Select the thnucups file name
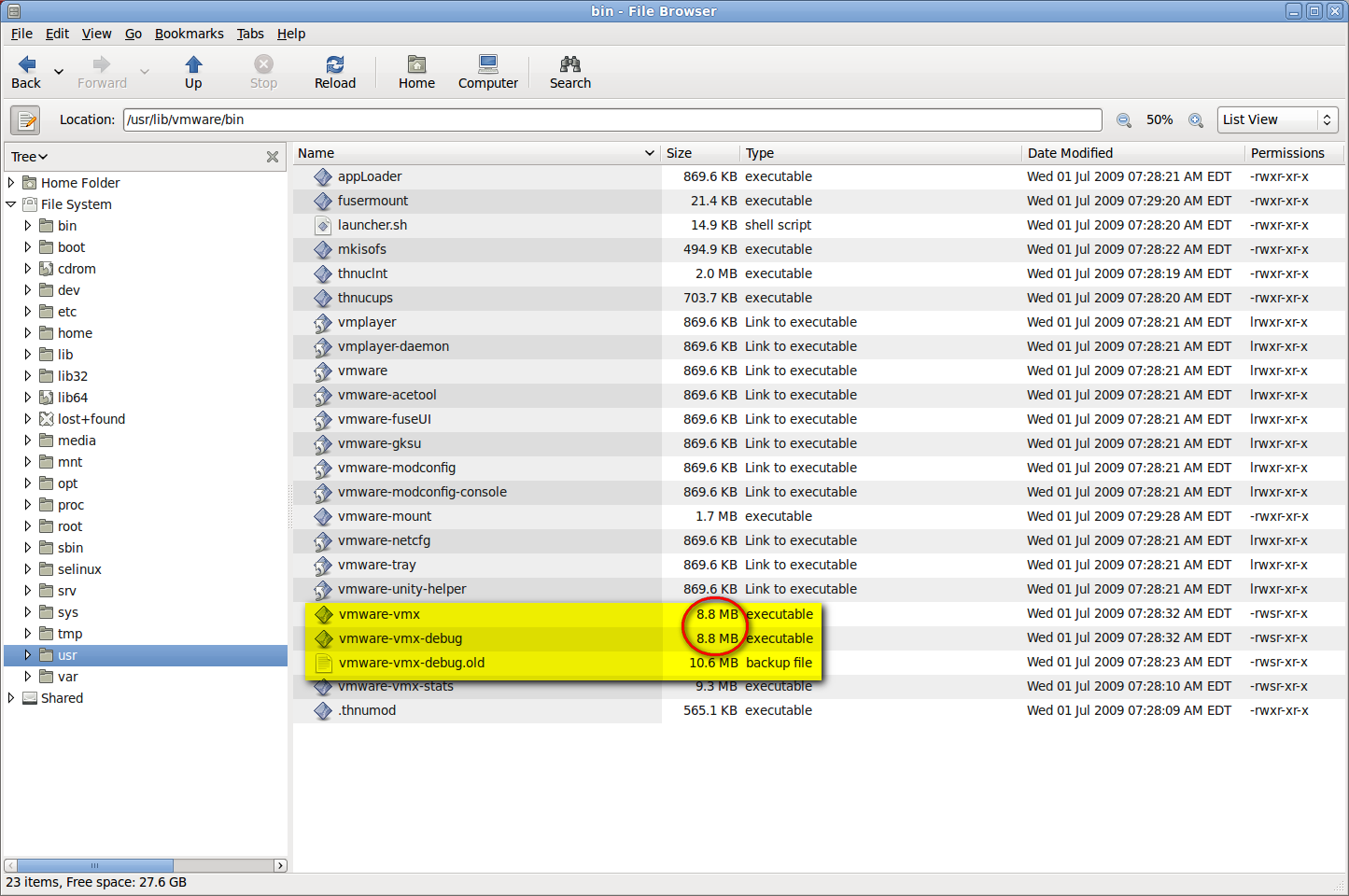The width and height of the screenshot is (1349, 896). [365, 298]
